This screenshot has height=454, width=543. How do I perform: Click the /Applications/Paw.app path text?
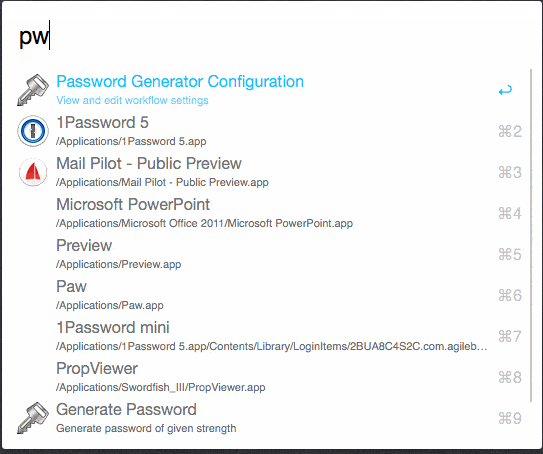pos(110,305)
